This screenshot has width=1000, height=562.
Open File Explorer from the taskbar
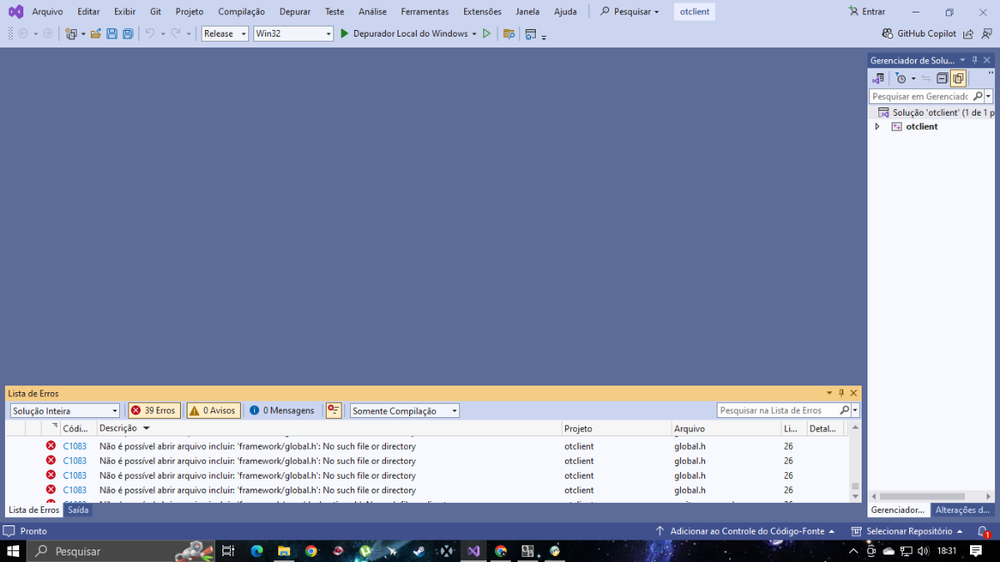click(x=284, y=551)
